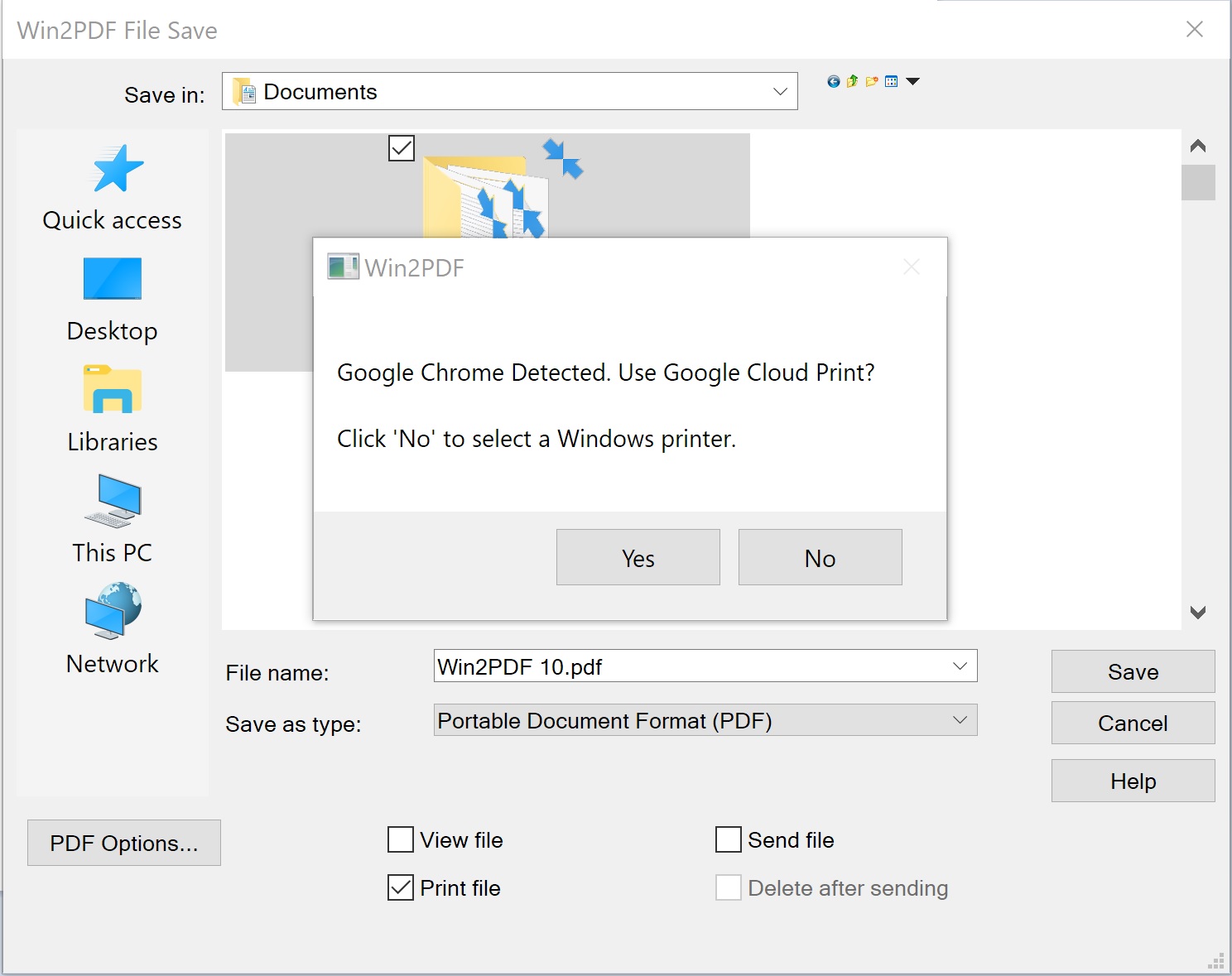
Task: Open the view options dropdown arrow
Action: tap(912, 81)
